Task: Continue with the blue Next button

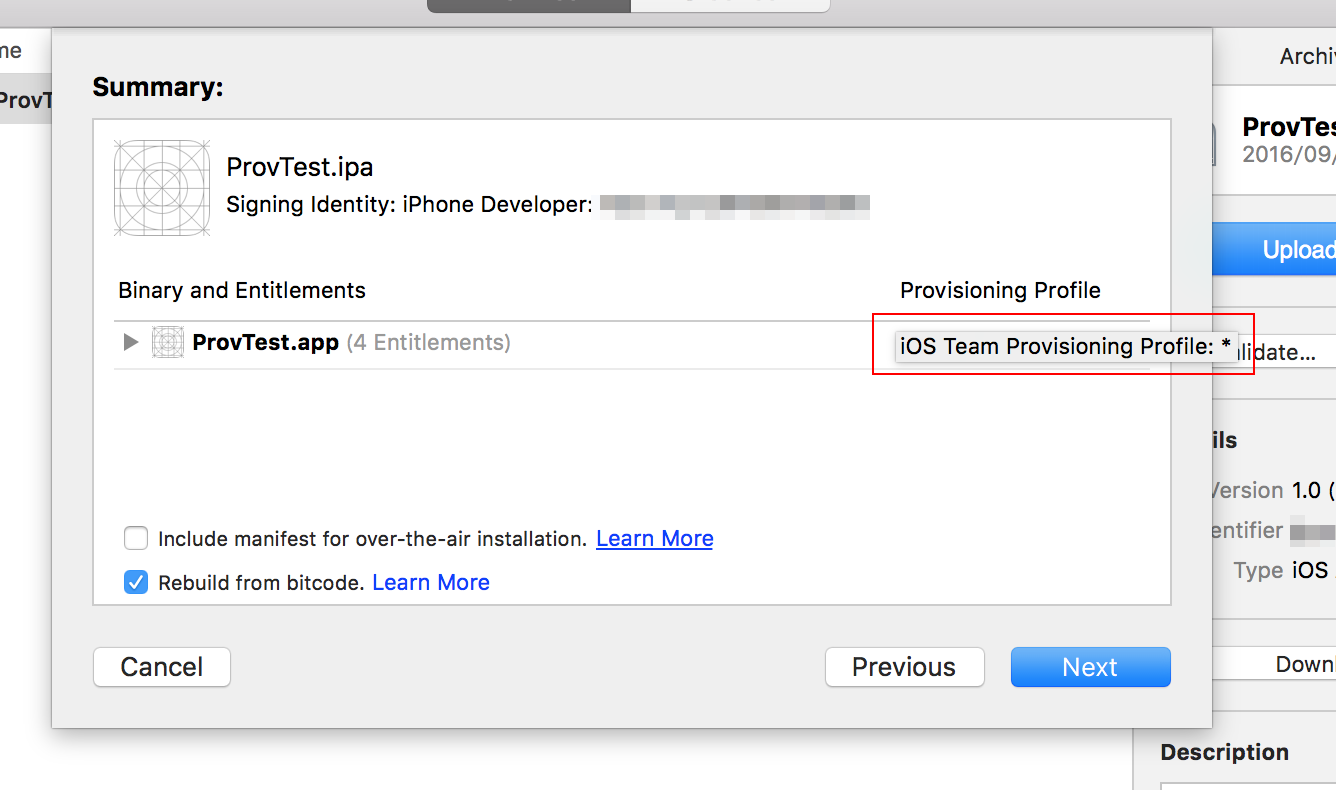Action: (1090, 667)
